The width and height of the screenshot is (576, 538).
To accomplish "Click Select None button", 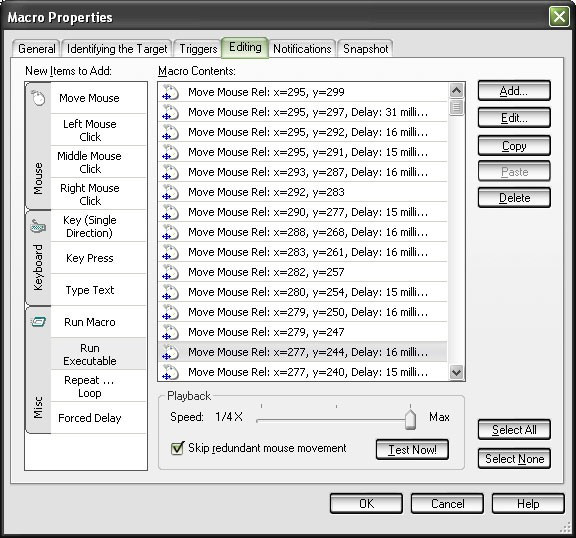I will [x=514, y=459].
